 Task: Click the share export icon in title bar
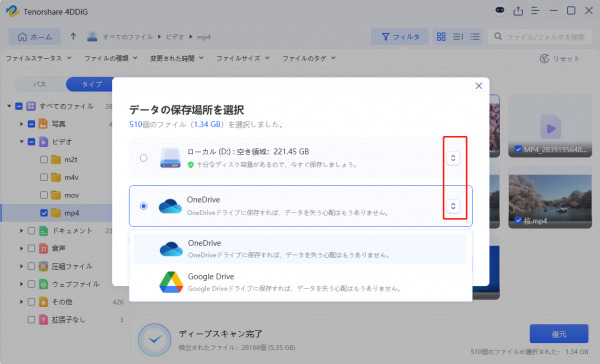coord(518,11)
